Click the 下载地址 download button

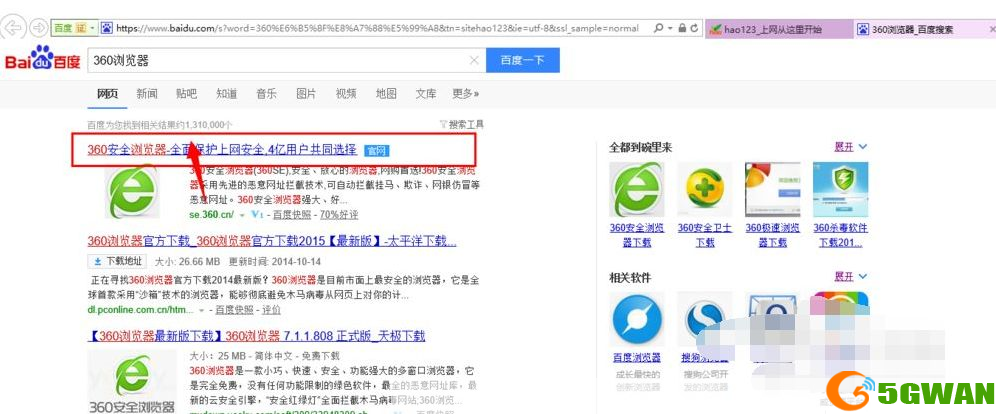pyautogui.click(x=117, y=262)
